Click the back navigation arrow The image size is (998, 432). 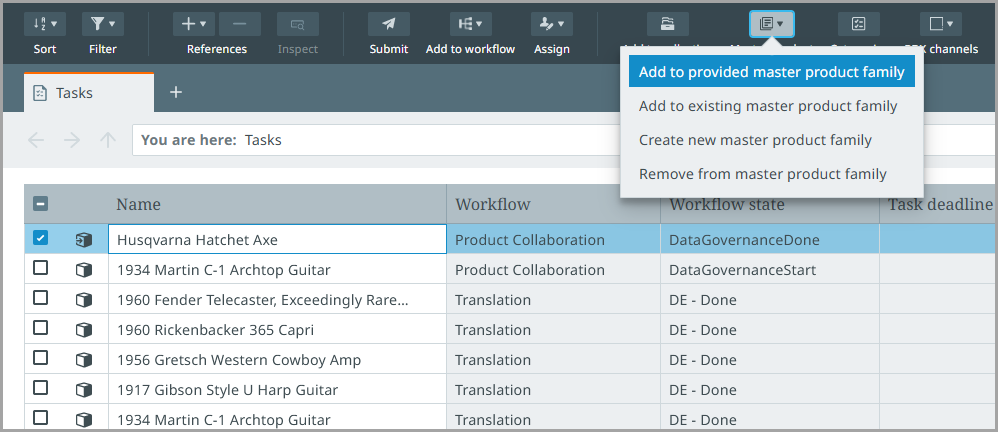(37, 140)
